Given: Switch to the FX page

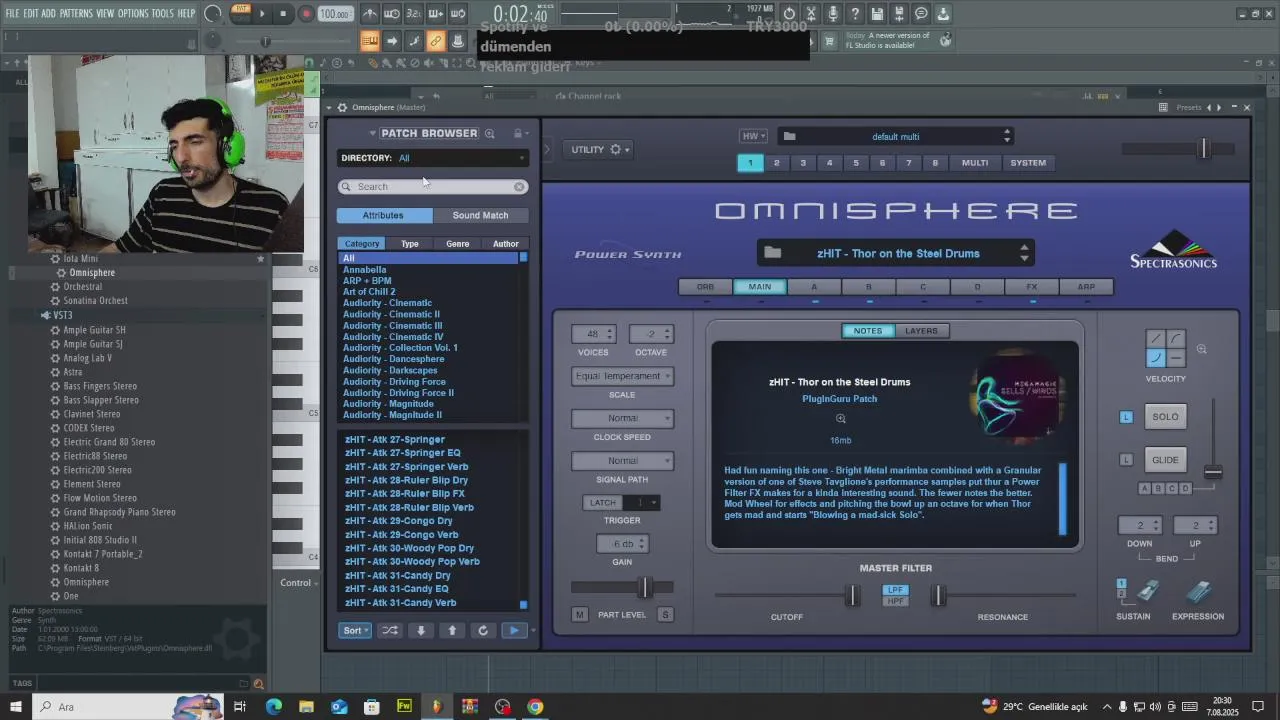Looking at the screenshot, I should (1032, 287).
